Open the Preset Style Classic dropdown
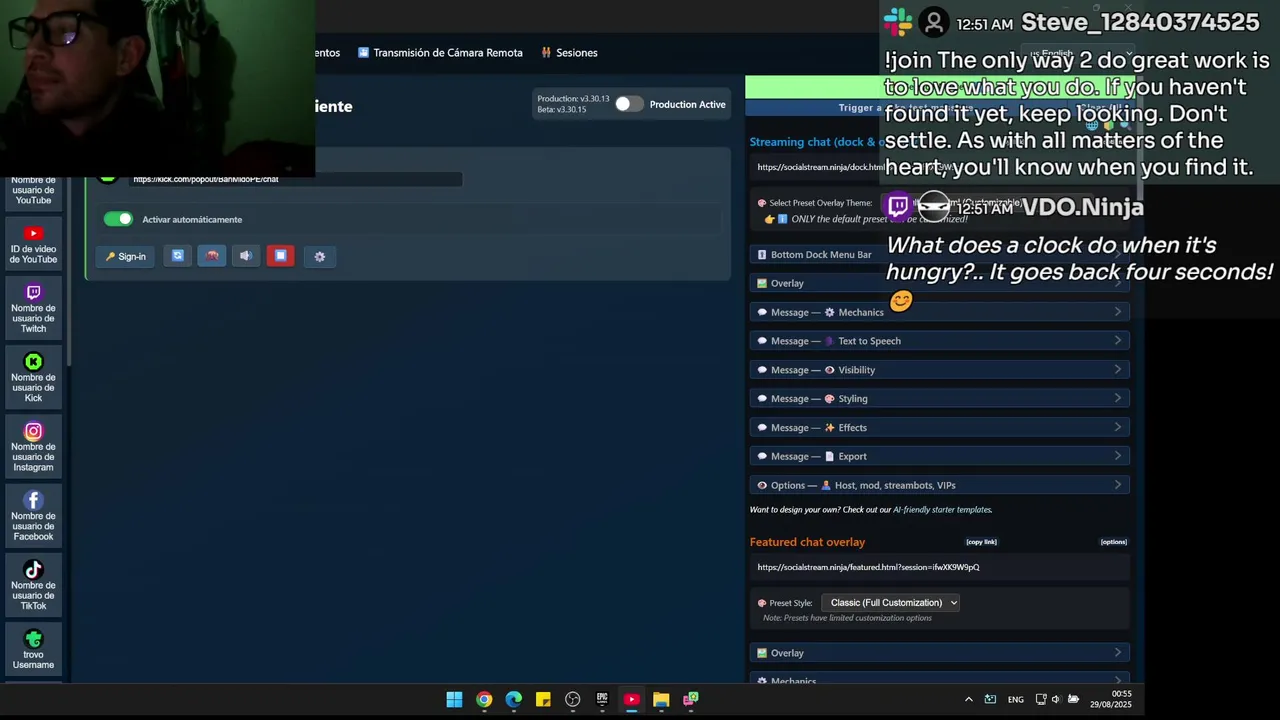The image size is (1280, 720). (x=890, y=602)
